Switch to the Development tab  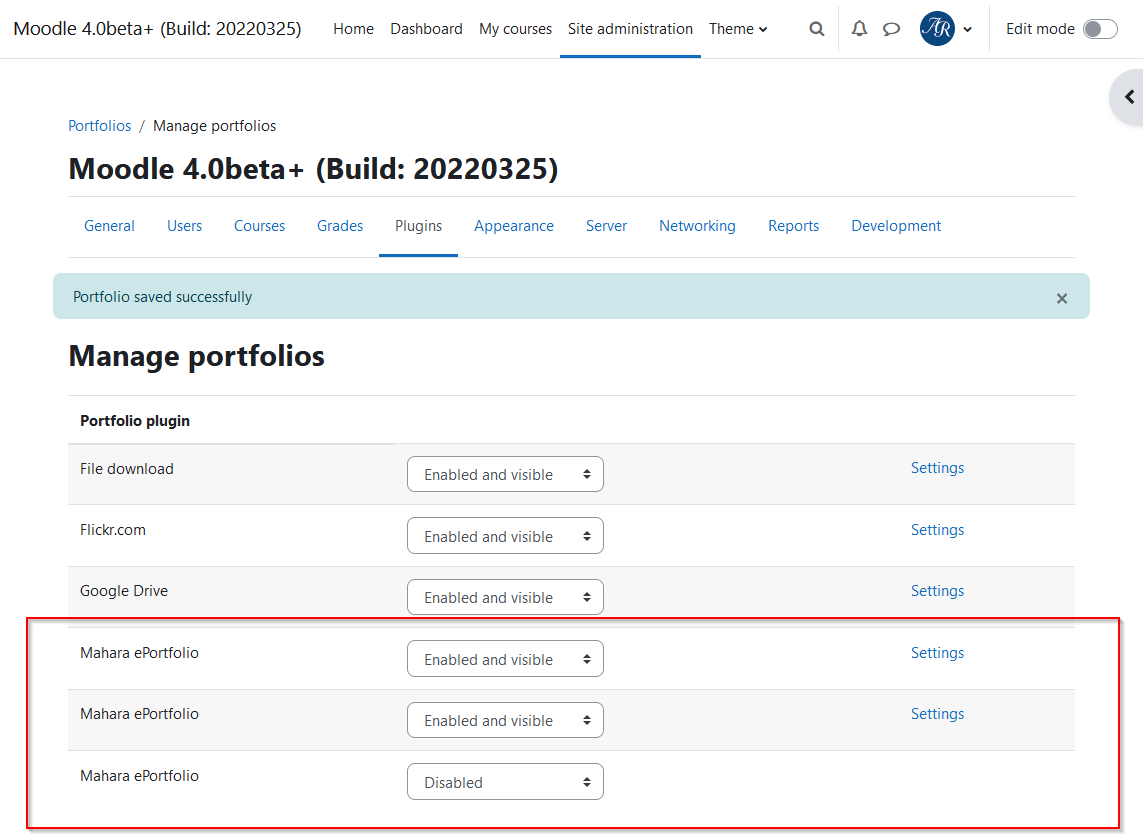coord(896,226)
